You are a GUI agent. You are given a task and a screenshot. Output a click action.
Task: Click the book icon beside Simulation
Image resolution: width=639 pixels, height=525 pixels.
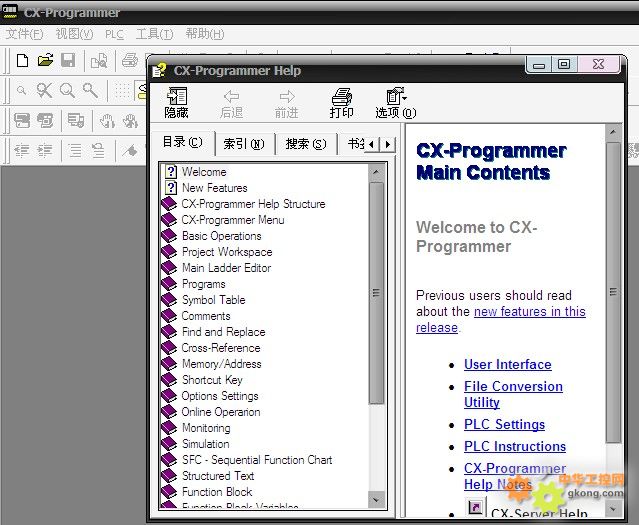(169, 443)
